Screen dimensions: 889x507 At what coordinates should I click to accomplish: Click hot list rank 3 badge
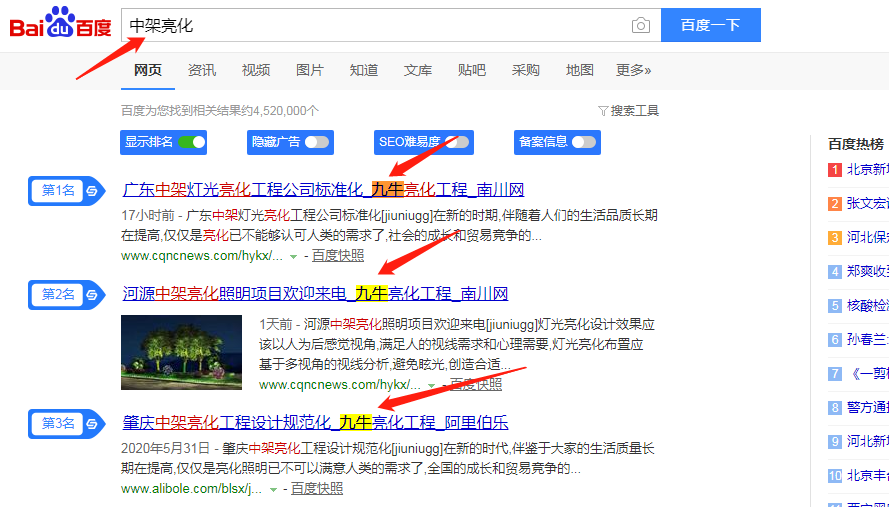click(x=835, y=238)
